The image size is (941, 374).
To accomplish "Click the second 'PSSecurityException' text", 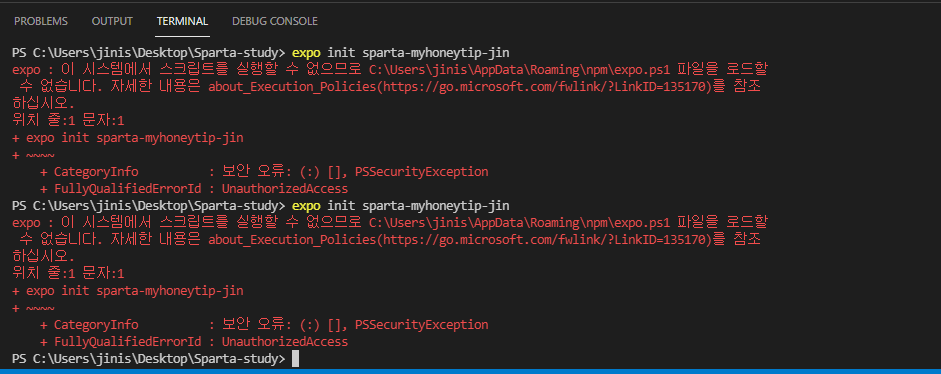I will tap(421, 325).
